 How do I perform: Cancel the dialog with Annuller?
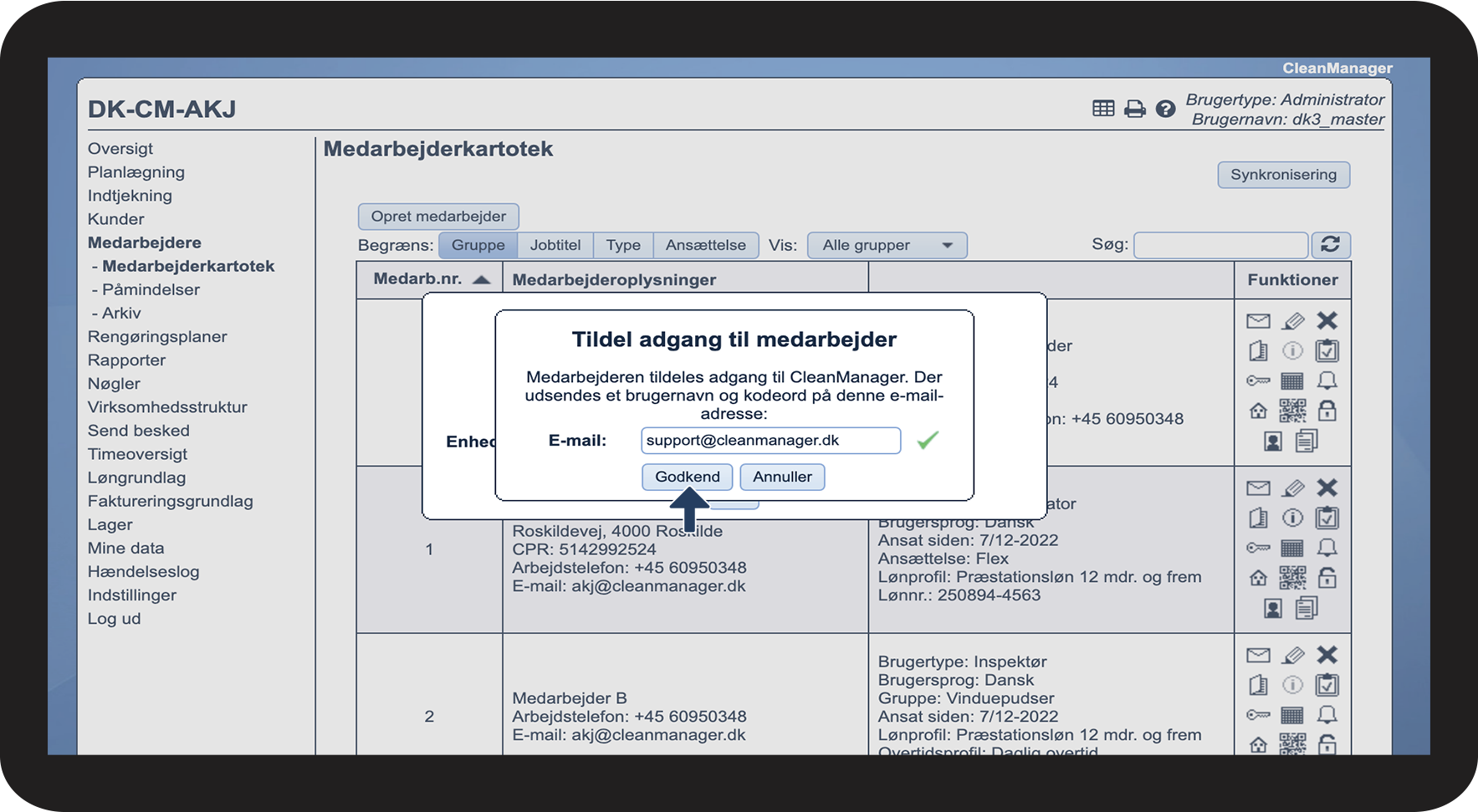click(x=782, y=477)
